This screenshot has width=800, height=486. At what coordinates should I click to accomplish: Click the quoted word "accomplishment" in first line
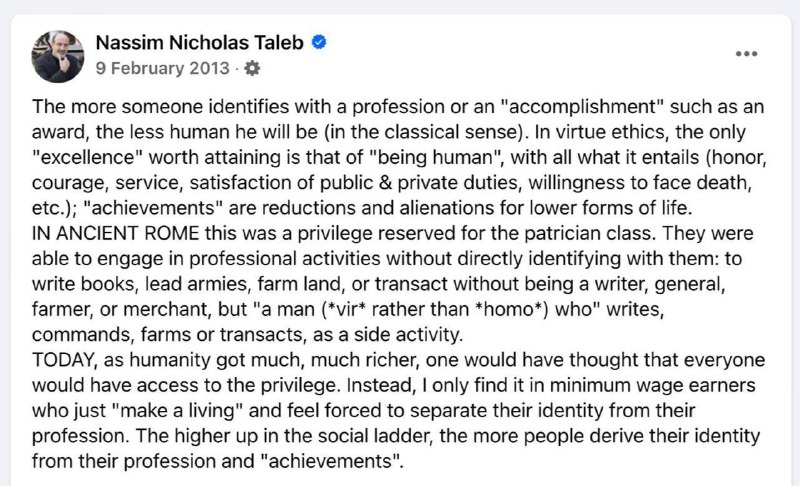tap(582, 107)
